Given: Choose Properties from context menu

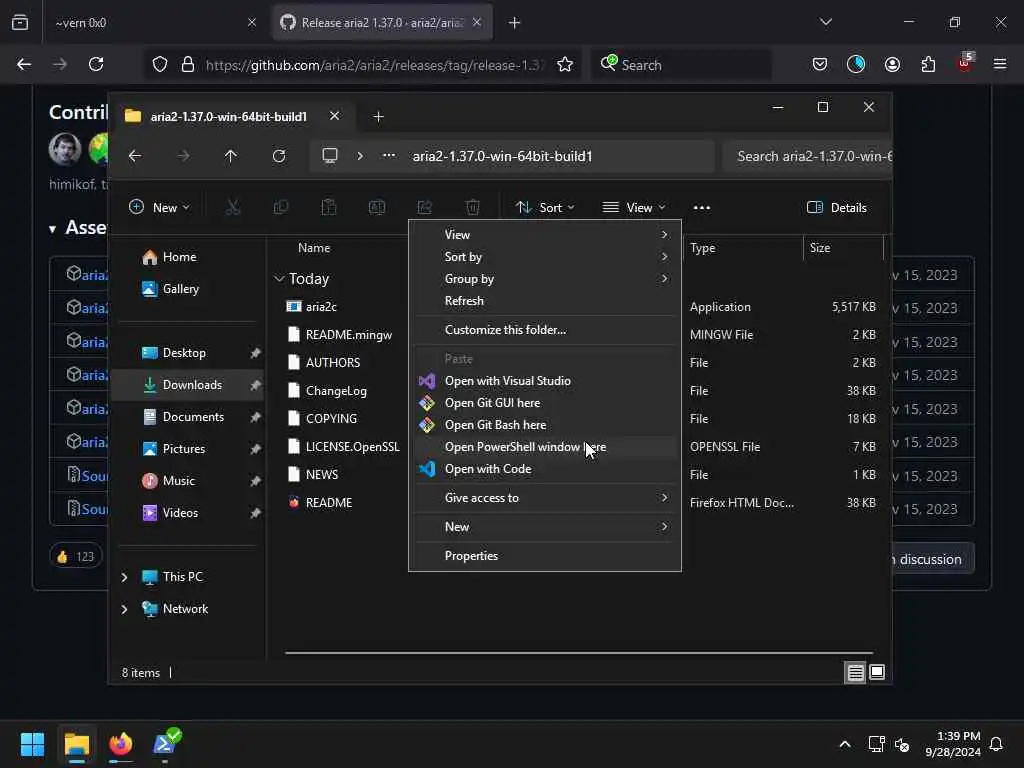Looking at the screenshot, I should [x=545, y=556].
